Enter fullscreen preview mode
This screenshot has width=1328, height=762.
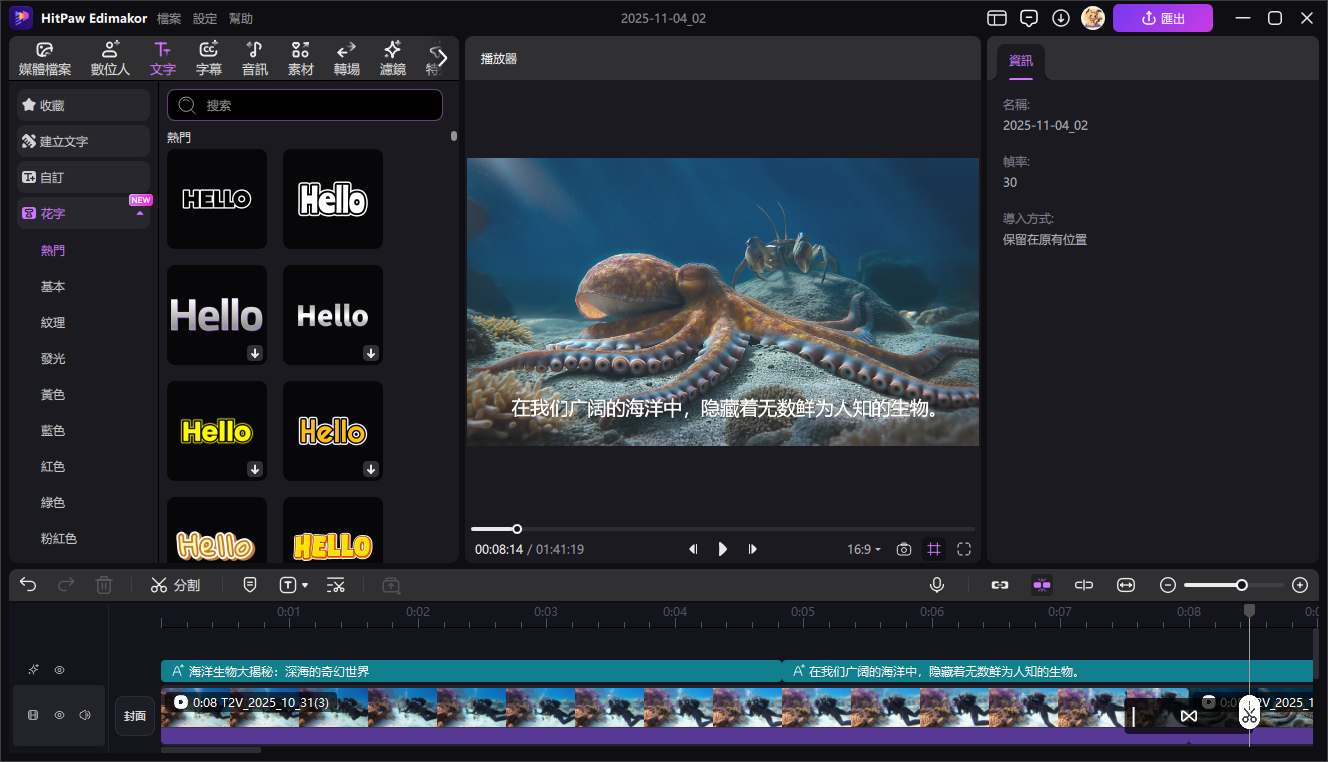point(964,549)
